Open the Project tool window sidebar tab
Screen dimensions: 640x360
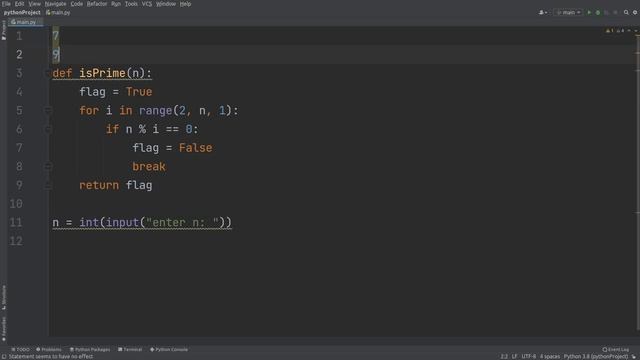pyautogui.click(x=4, y=30)
